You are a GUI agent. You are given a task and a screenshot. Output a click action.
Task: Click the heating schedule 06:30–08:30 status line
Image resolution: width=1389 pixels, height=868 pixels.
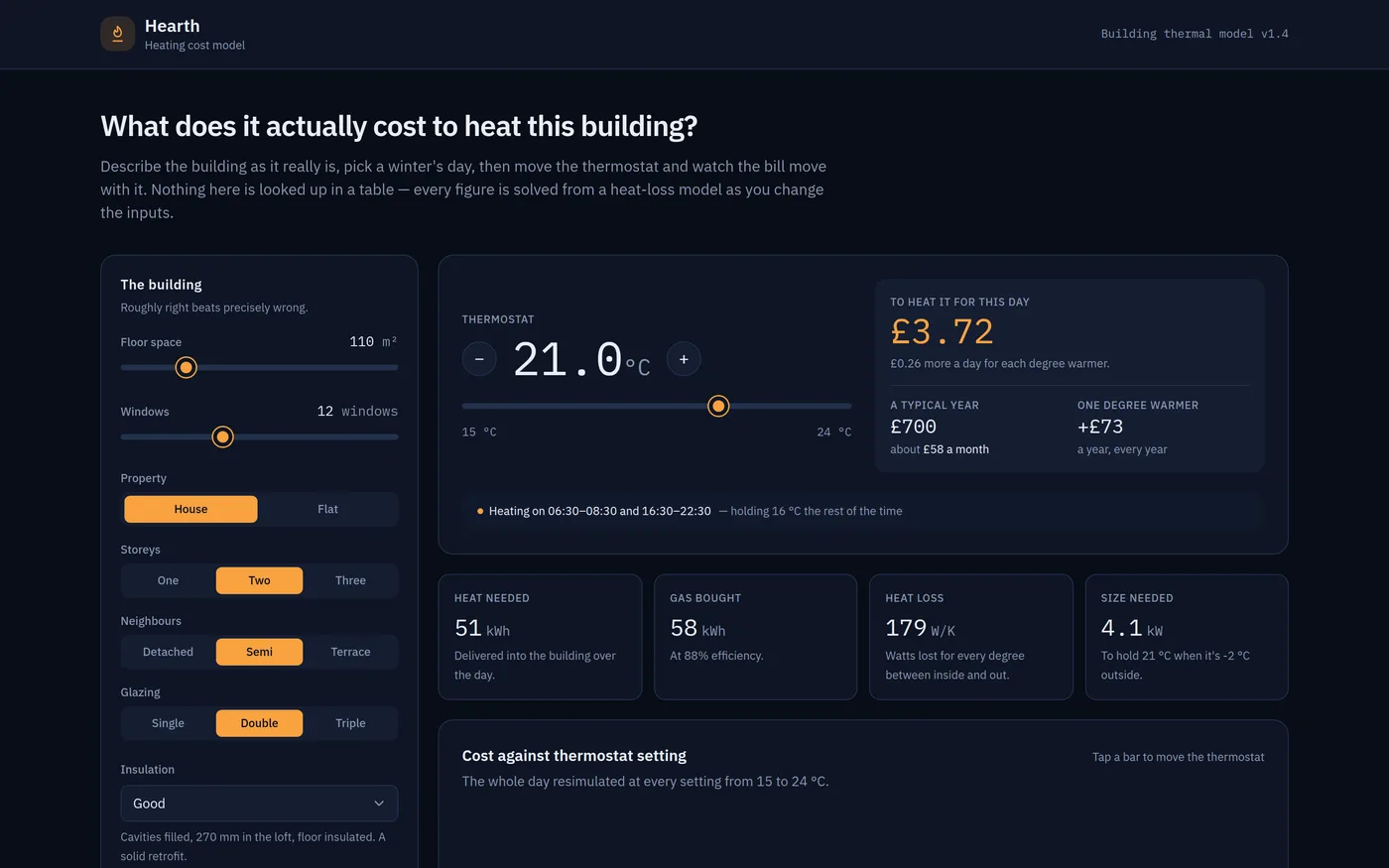click(x=863, y=511)
